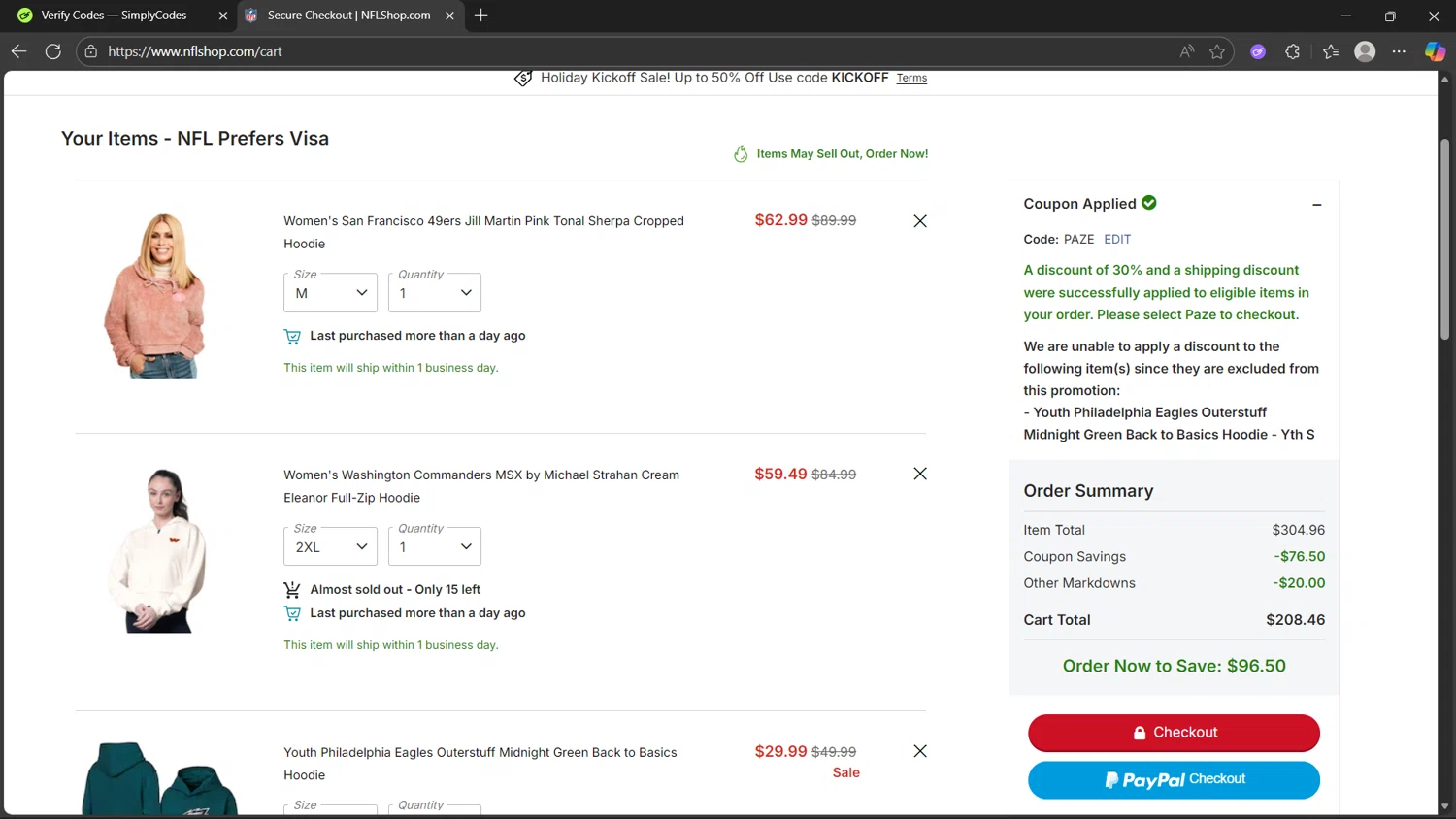Click the address bar URL field
1456x819 pixels.
point(621,51)
